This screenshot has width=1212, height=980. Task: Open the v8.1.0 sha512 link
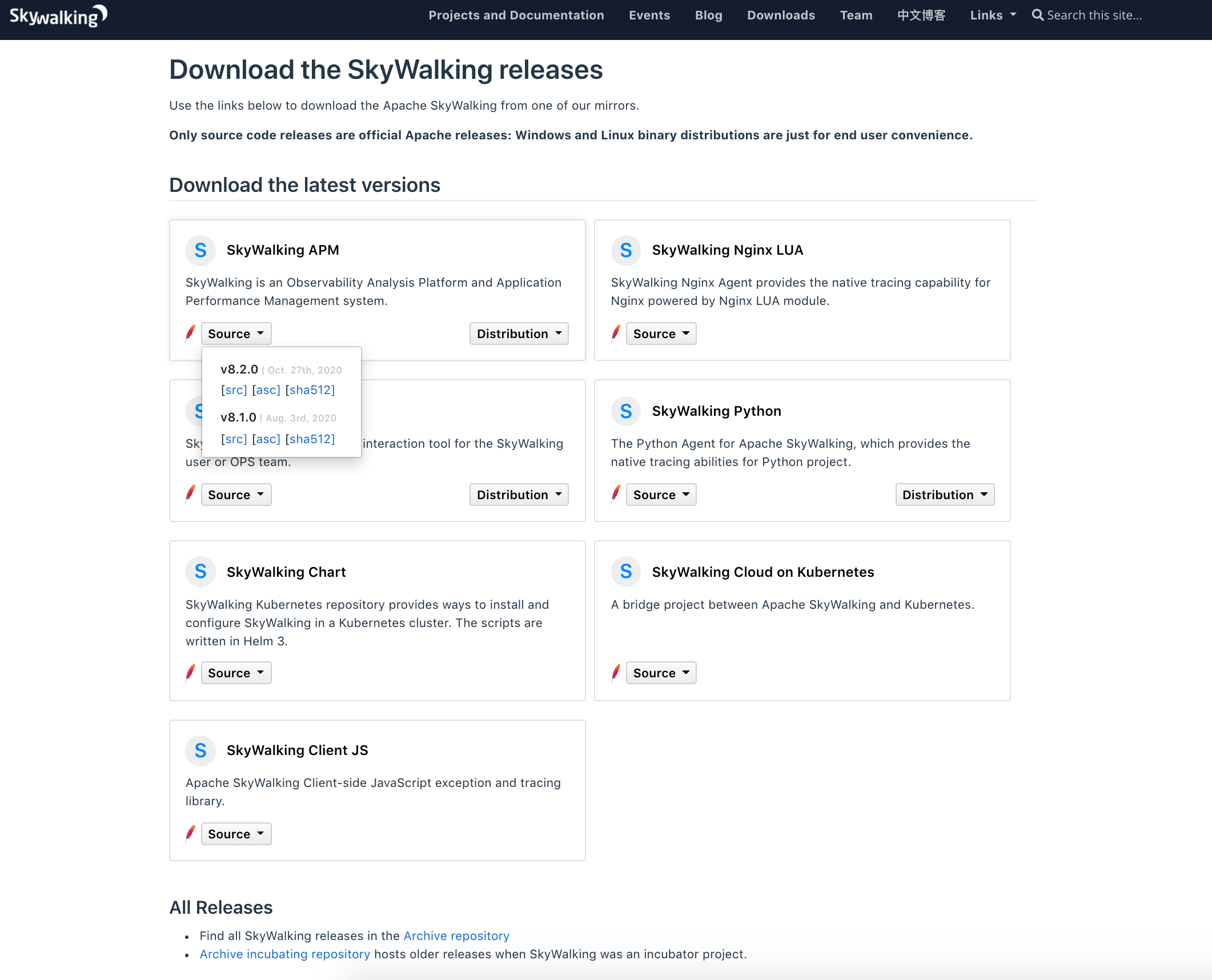(x=310, y=439)
